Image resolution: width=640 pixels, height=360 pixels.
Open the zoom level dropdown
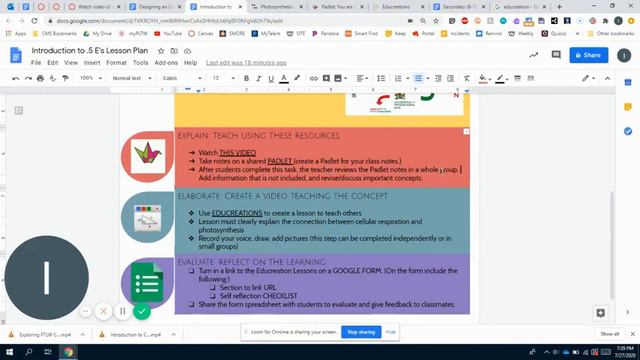tap(91, 78)
